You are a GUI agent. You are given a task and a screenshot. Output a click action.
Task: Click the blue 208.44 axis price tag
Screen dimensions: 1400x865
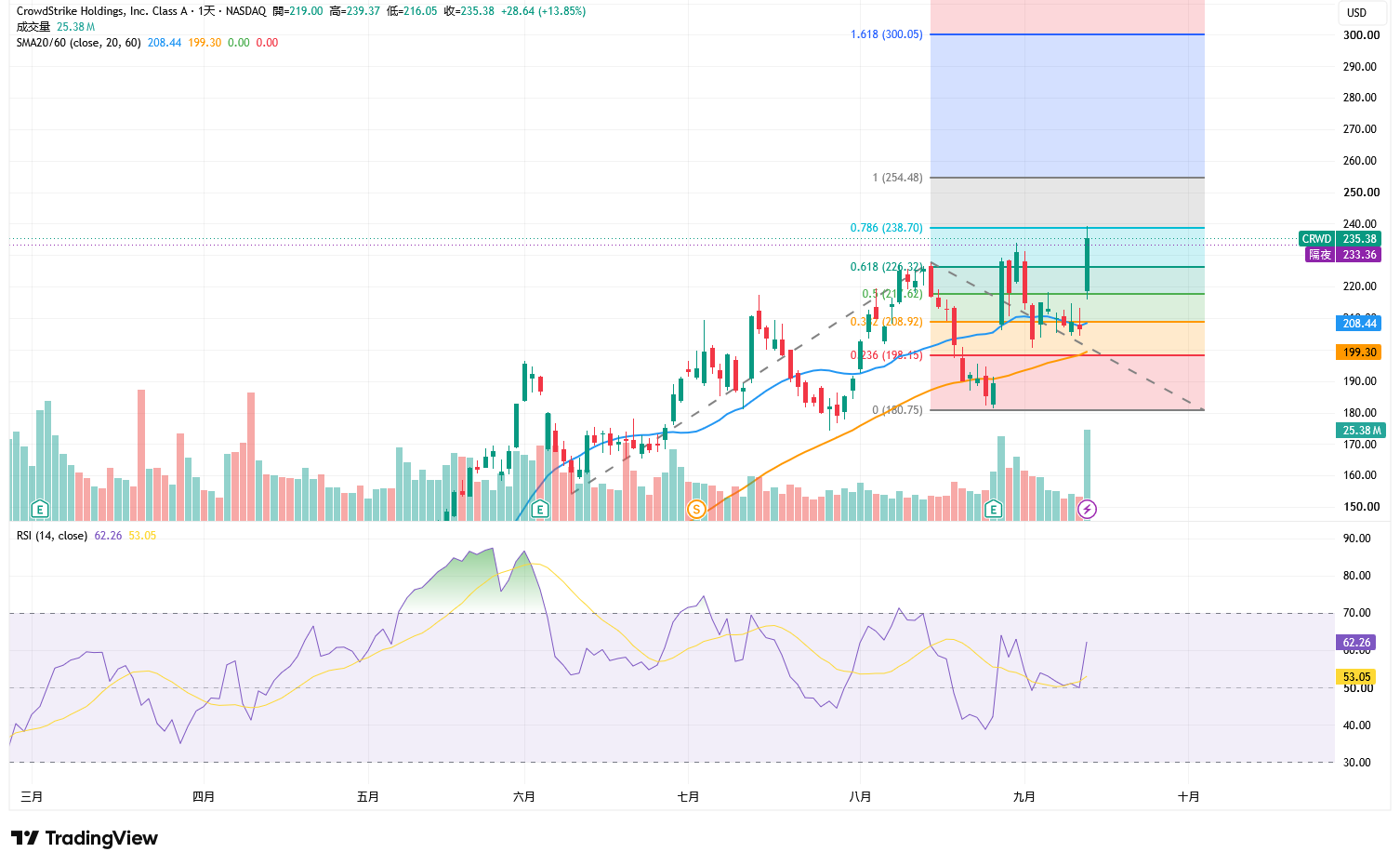click(1359, 324)
